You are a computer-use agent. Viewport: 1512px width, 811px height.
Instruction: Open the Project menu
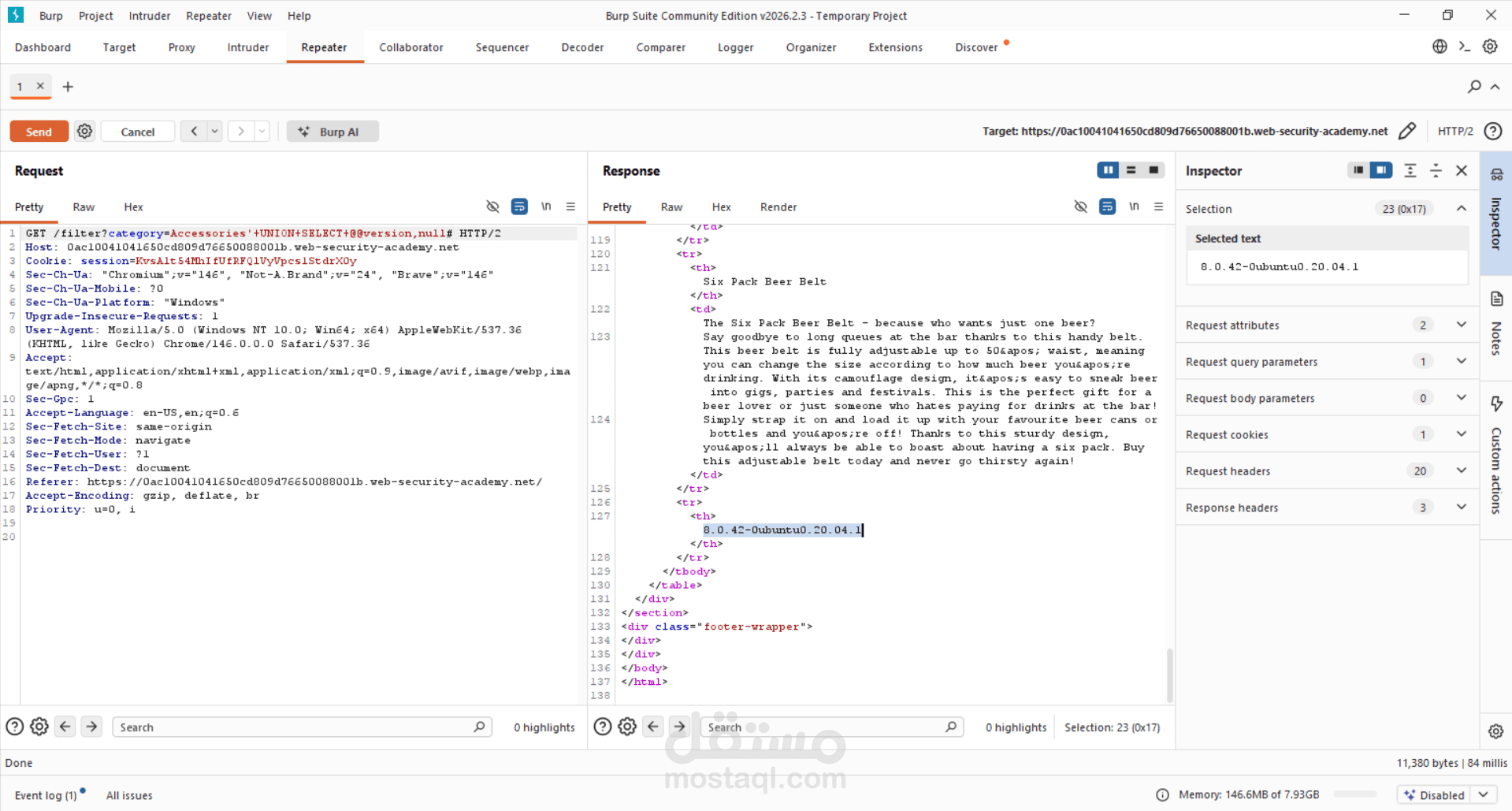click(96, 16)
